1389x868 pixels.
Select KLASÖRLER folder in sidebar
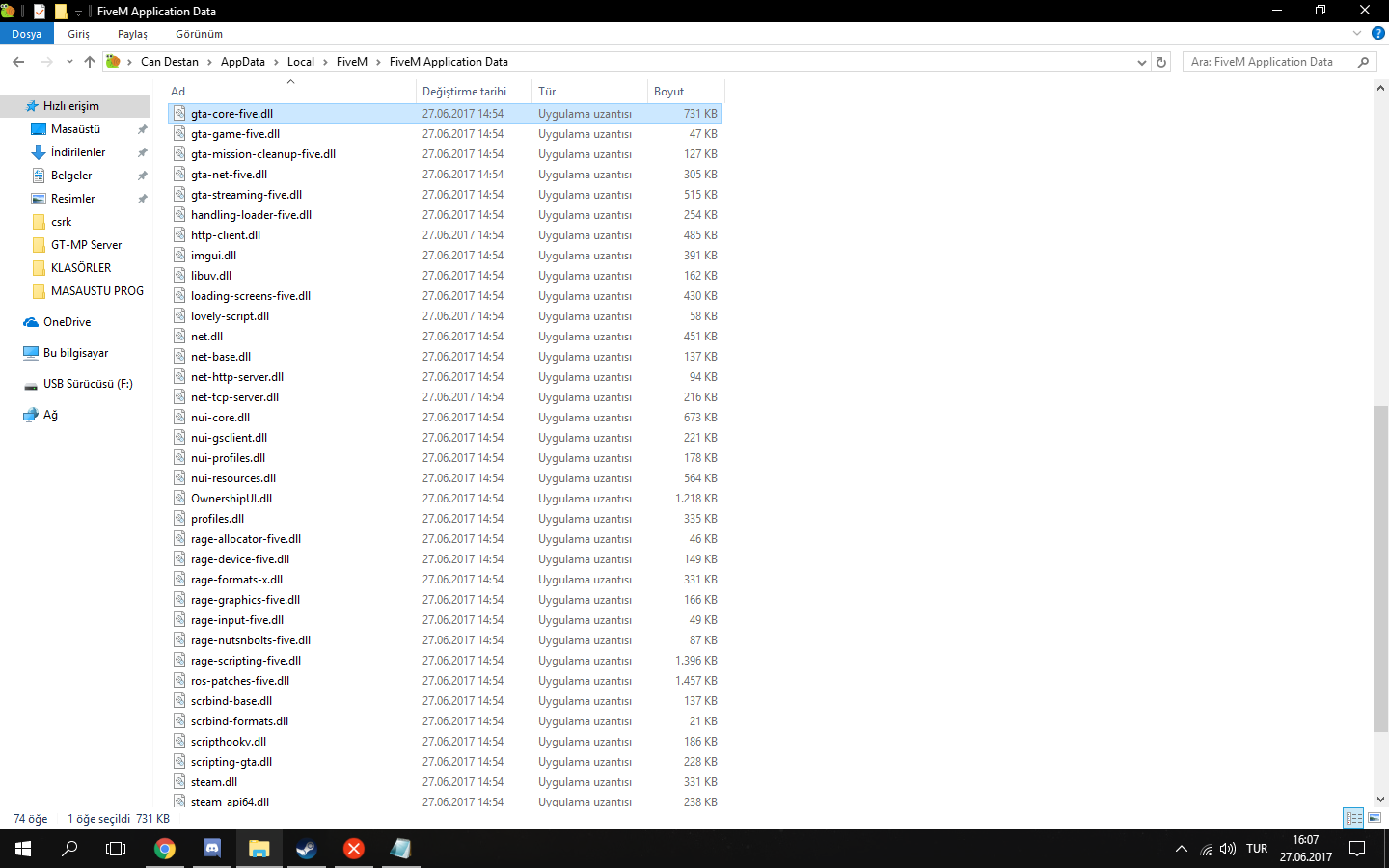[81, 268]
